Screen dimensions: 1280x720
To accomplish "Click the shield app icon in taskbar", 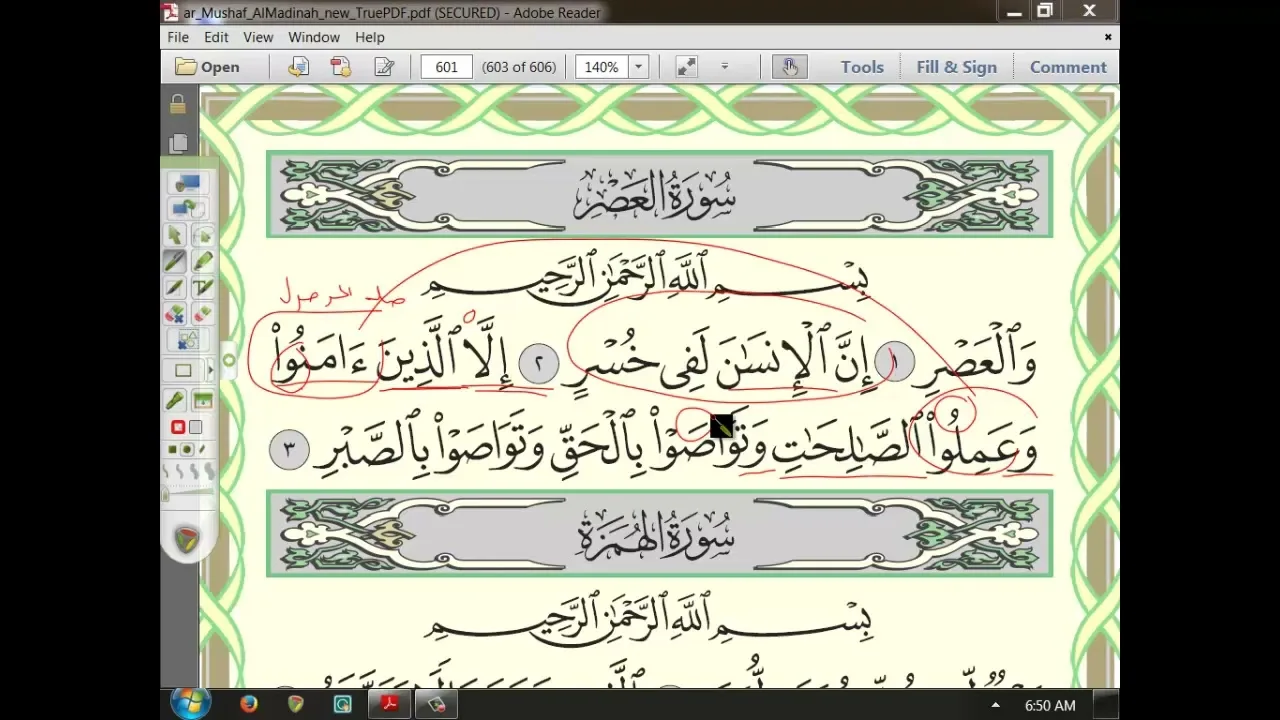I will (x=296, y=705).
